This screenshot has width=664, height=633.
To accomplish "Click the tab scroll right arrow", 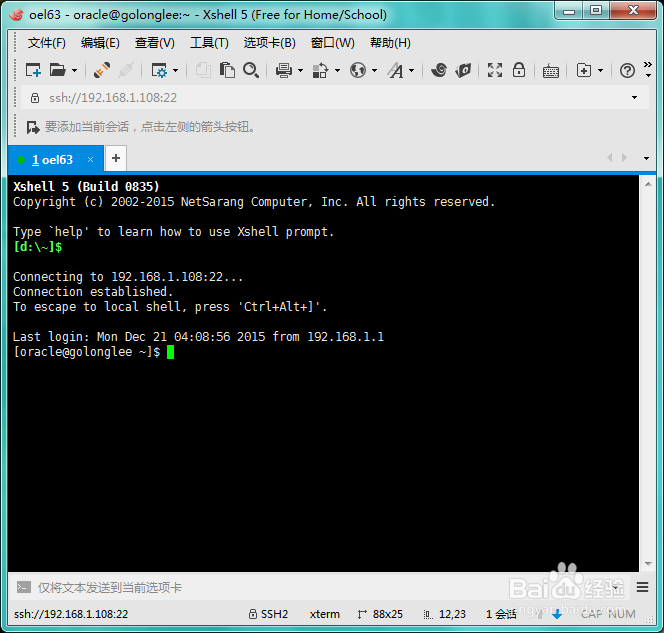I will pos(624,158).
